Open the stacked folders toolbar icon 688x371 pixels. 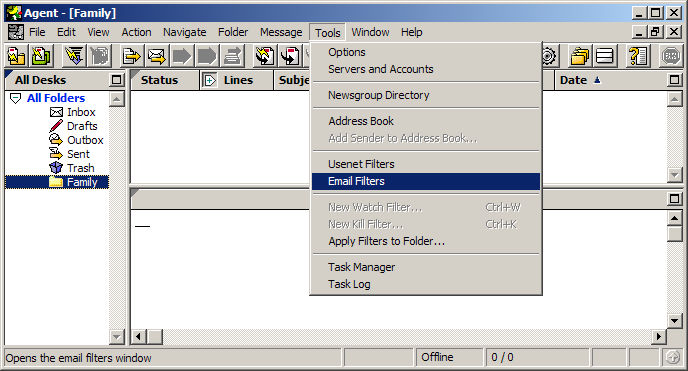580,56
